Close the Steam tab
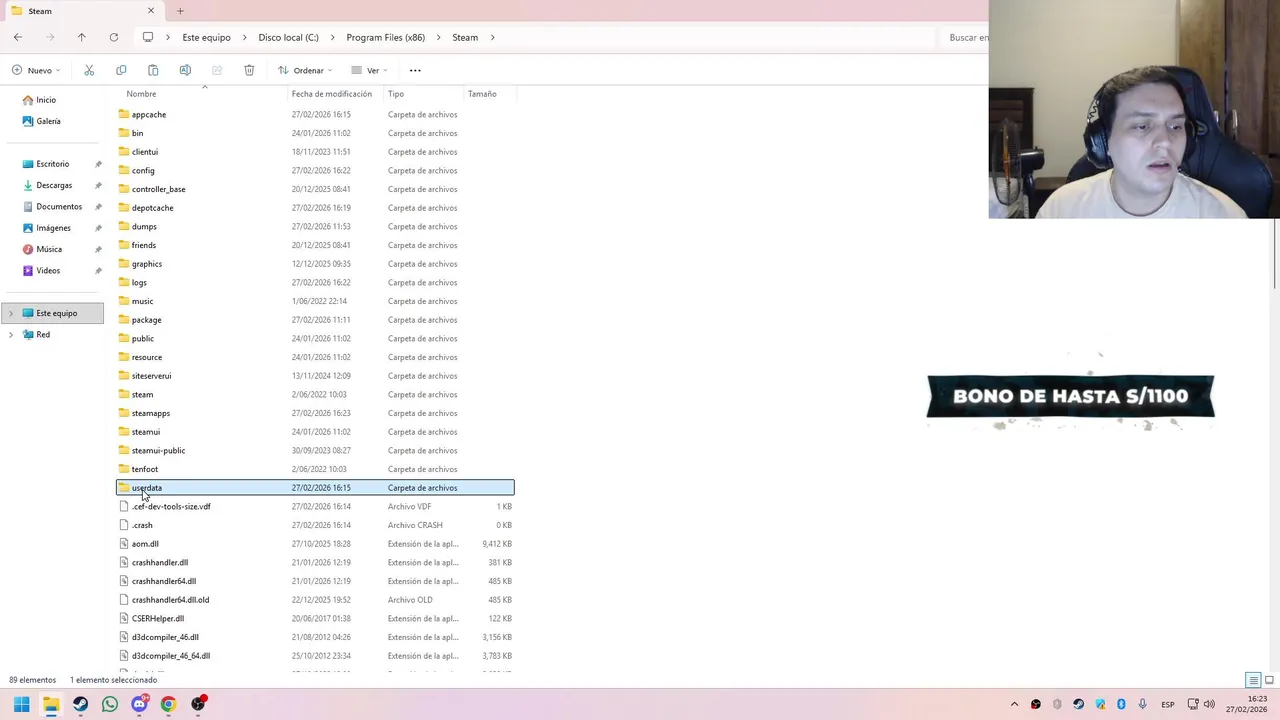The image size is (1280, 720). (x=151, y=11)
